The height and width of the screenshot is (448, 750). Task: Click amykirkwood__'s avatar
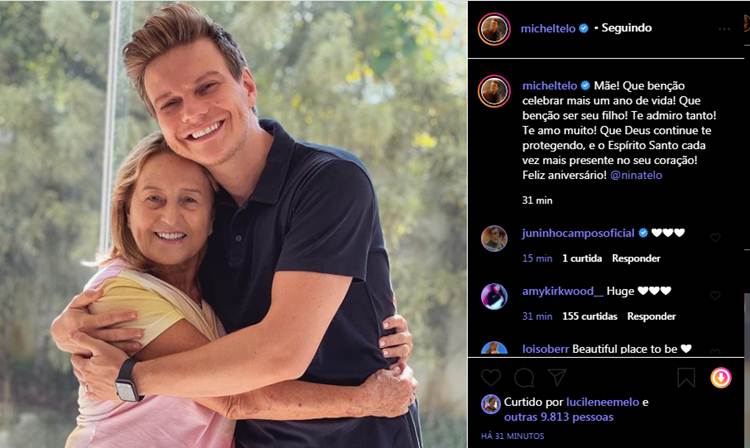[x=494, y=296]
